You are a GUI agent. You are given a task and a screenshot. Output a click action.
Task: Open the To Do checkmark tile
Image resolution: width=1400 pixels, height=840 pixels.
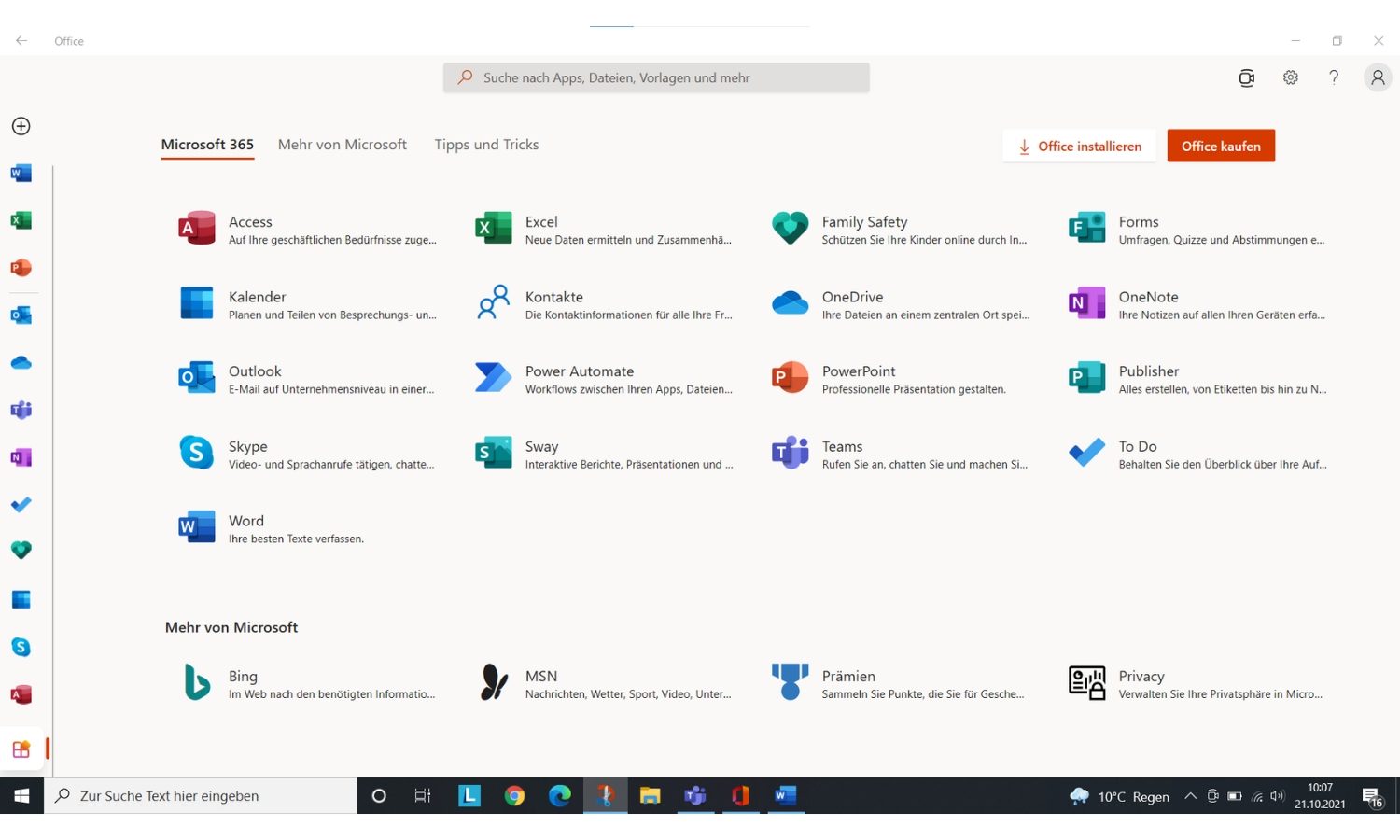(x=1197, y=454)
